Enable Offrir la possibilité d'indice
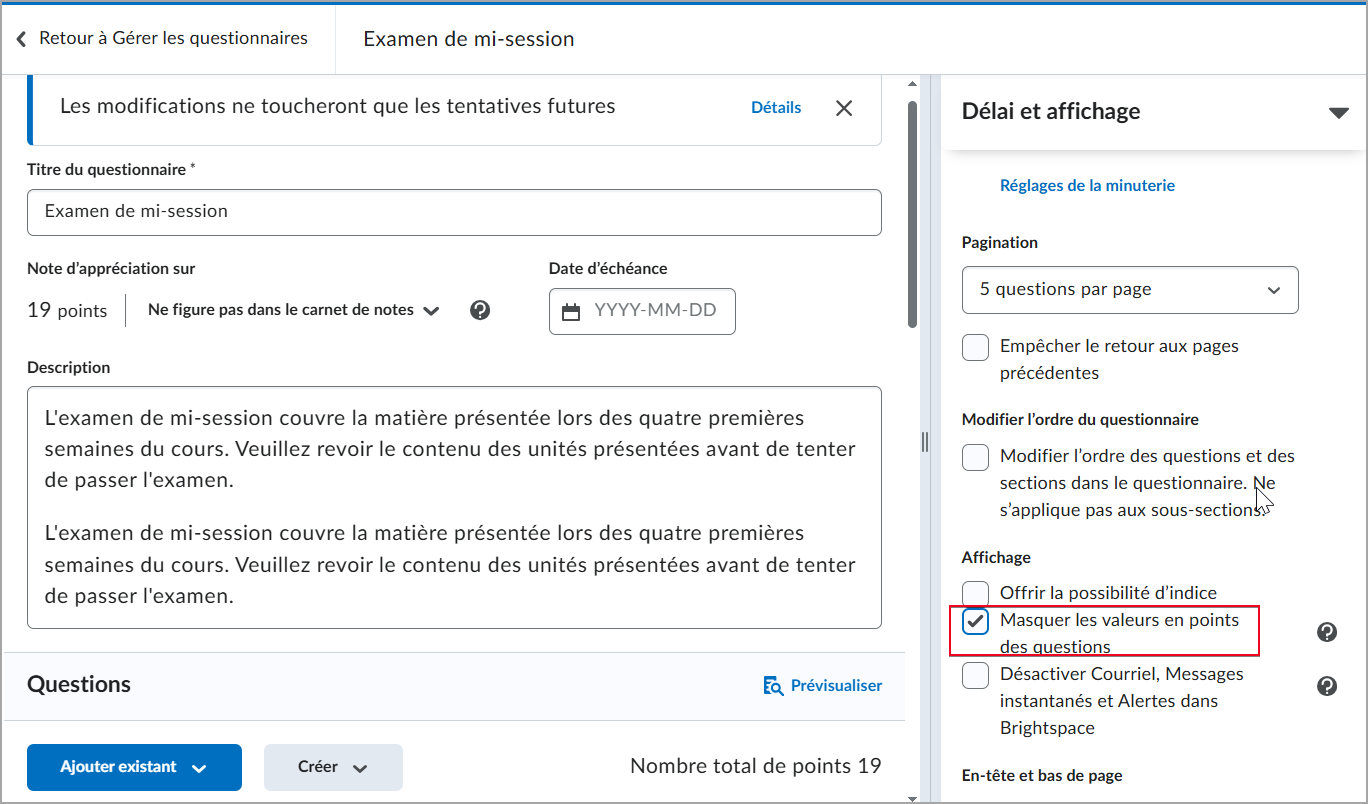The height and width of the screenshot is (804, 1368). [976, 592]
